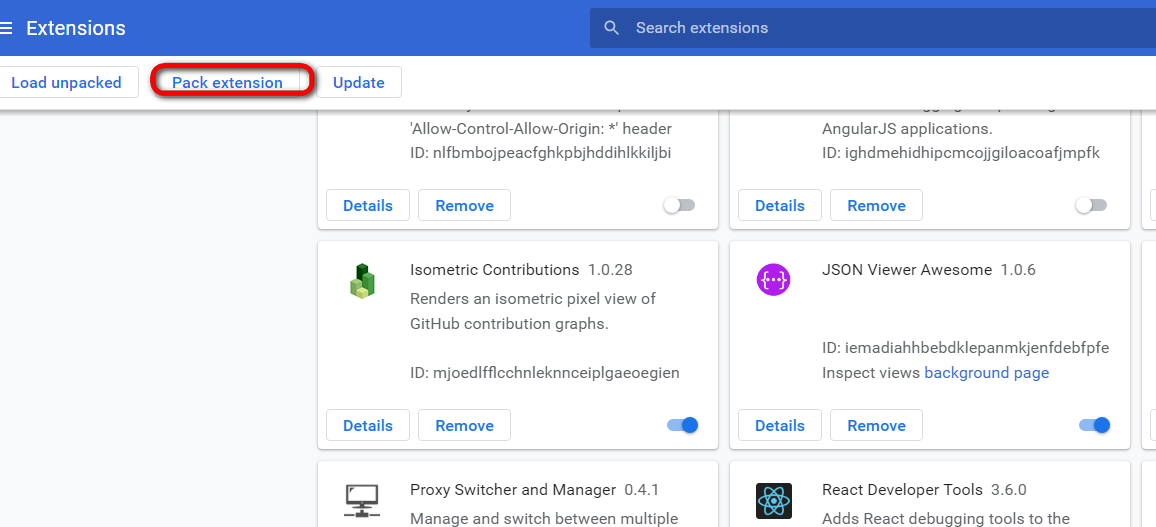Click the Isometric Contributions extension name

tap(495, 270)
